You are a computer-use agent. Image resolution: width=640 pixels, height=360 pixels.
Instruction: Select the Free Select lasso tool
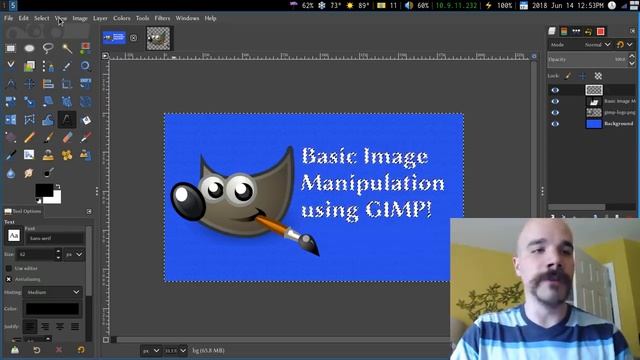point(48,48)
